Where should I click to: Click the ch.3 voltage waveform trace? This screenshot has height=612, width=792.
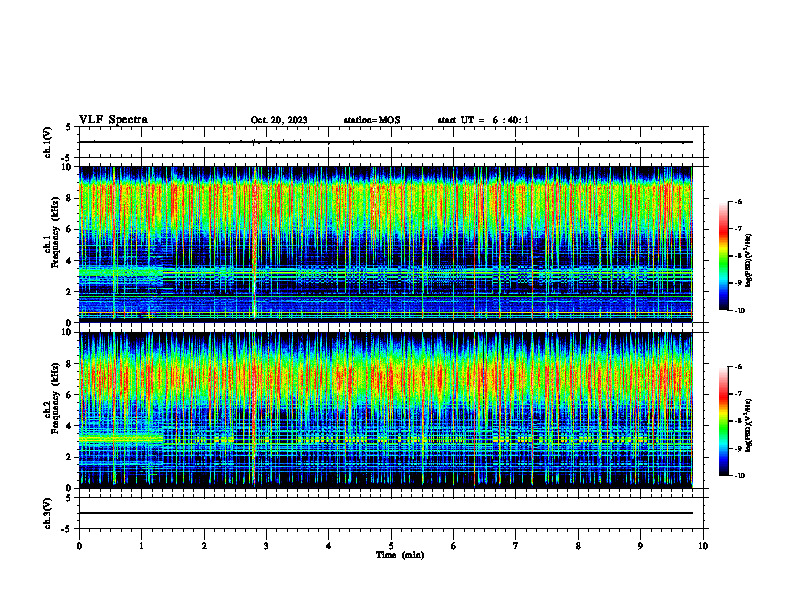click(385, 513)
